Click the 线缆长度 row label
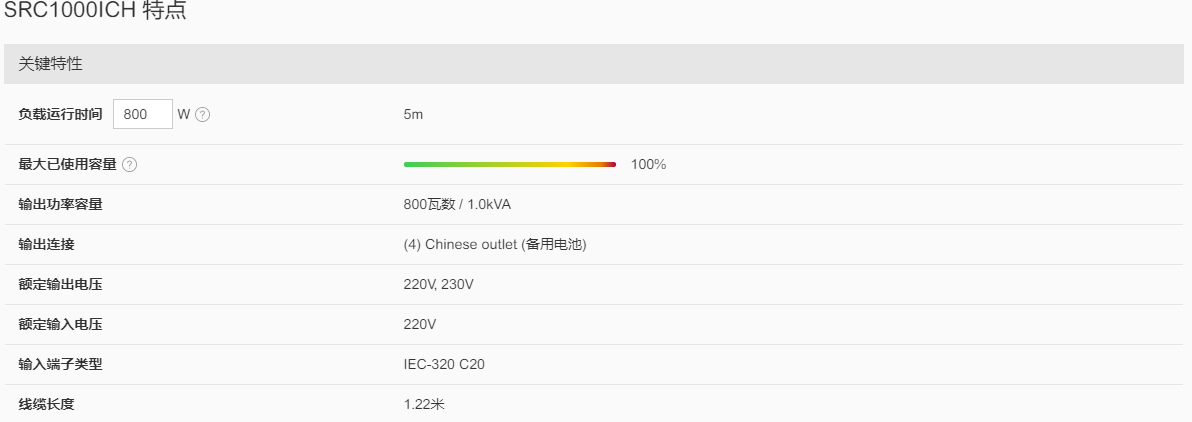Viewport: 1192px width, 422px height. point(46,405)
